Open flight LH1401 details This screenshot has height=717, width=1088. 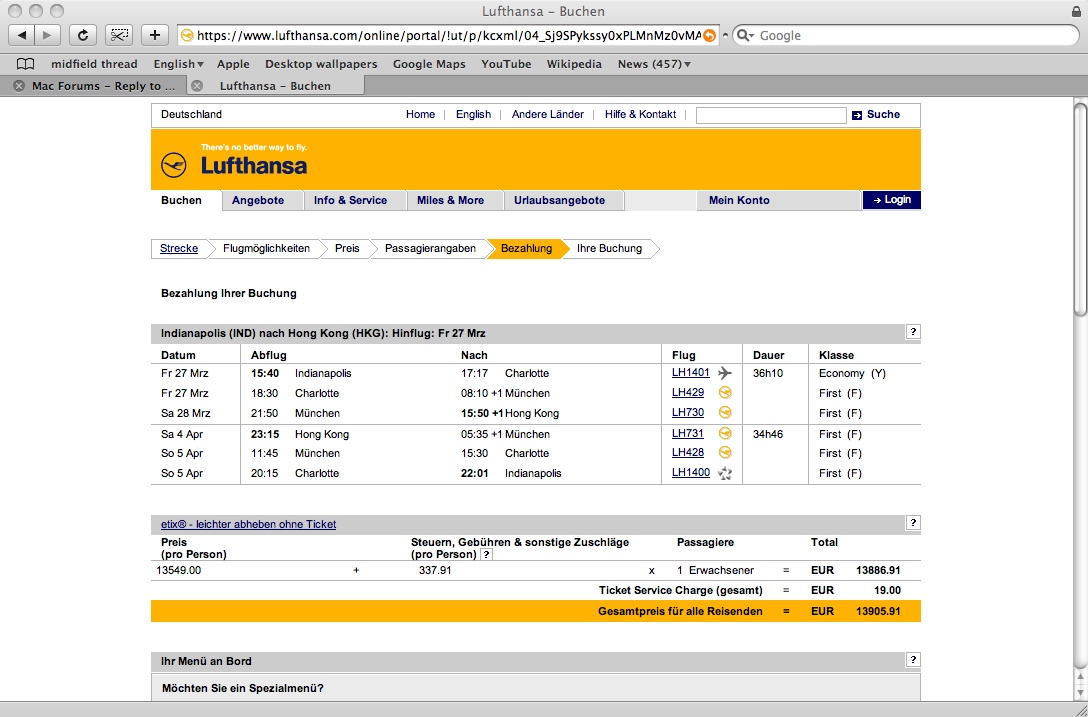coord(690,373)
